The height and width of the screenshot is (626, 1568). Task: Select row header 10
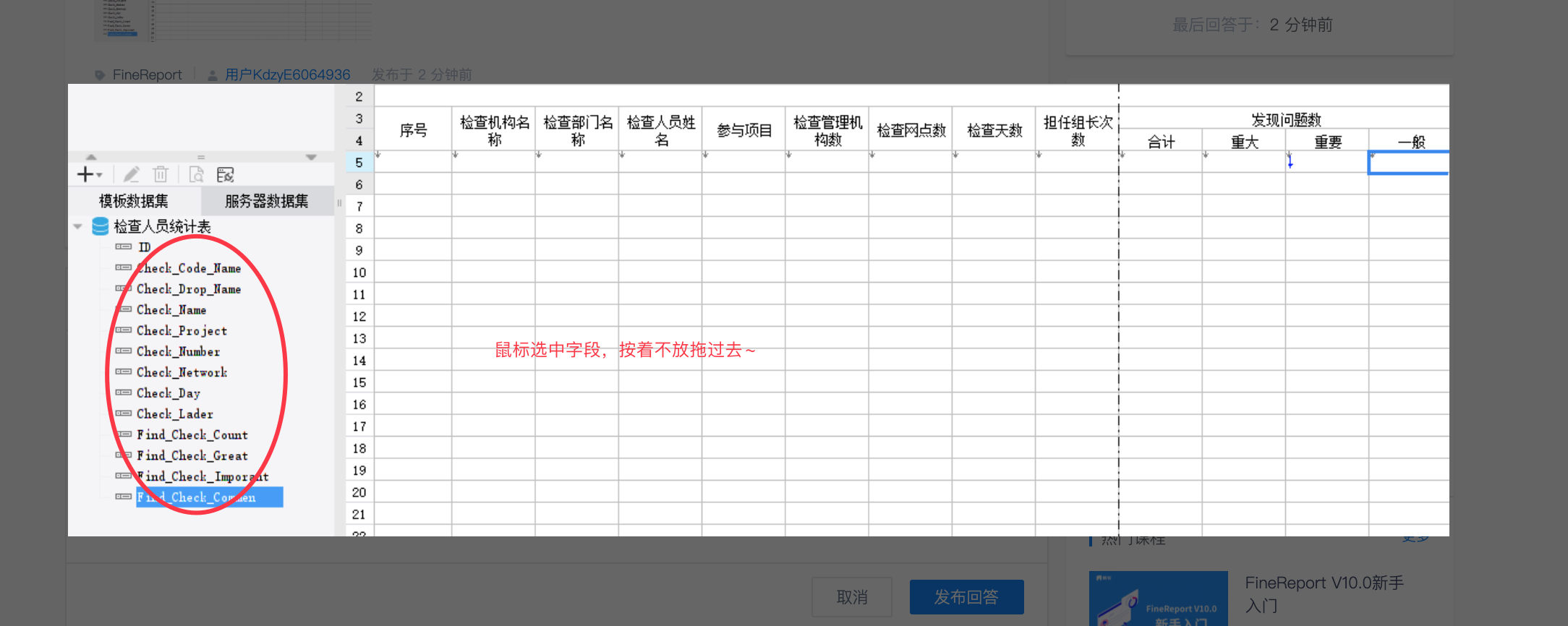click(x=359, y=273)
